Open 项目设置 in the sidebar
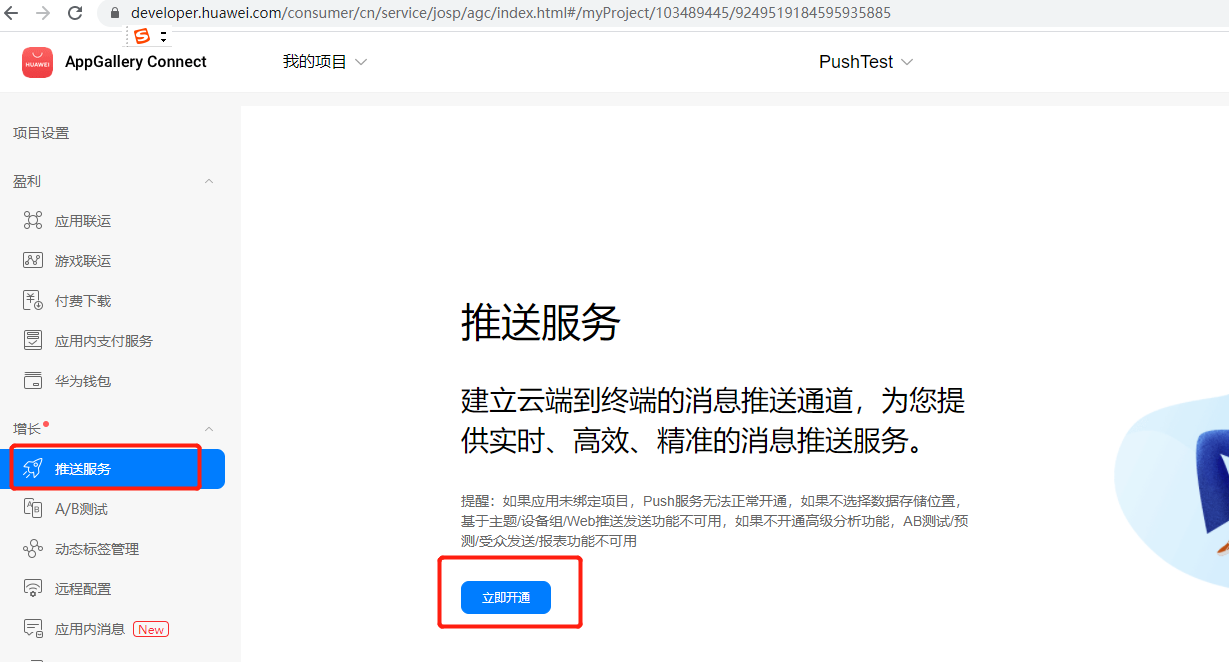Screen dimensions: 1229x662 (41, 133)
